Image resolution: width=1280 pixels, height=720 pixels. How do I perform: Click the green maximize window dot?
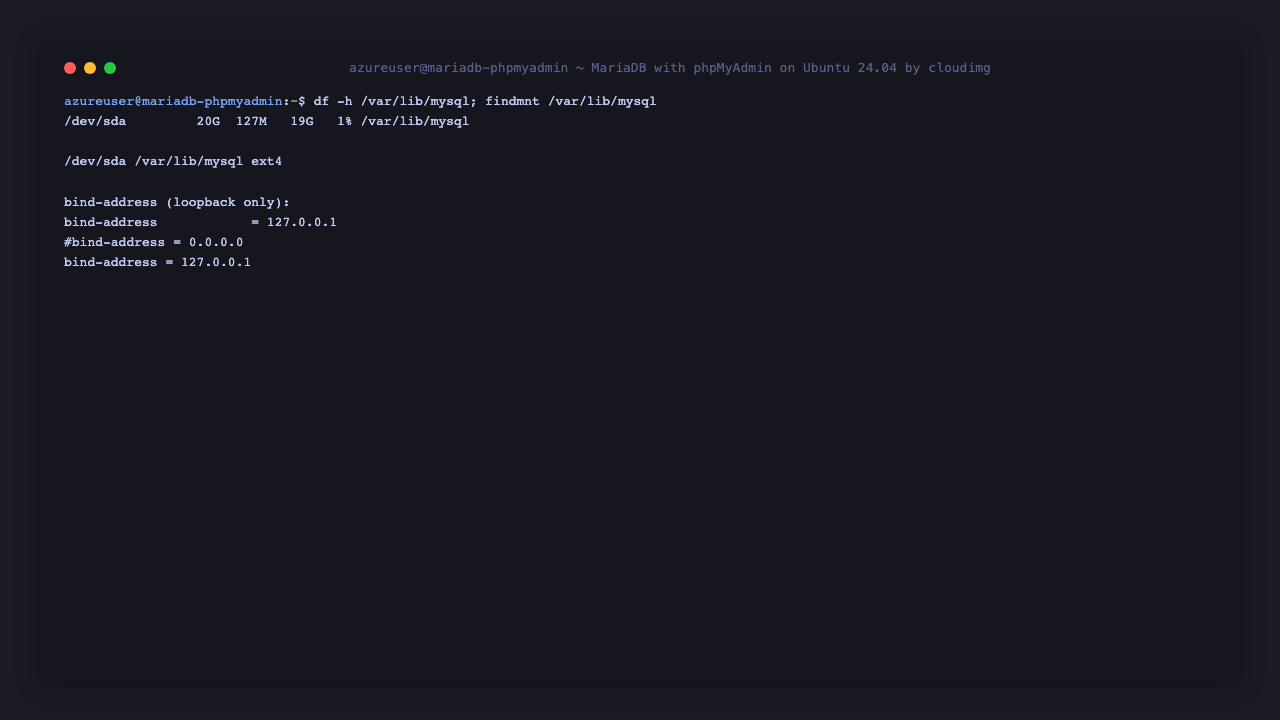110,68
